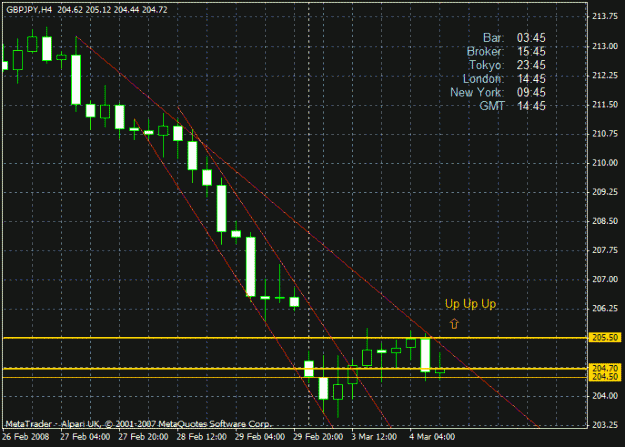The width and height of the screenshot is (625, 447).
Task: Click the 203.25 price scale label
Action: (x=605, y=425)
